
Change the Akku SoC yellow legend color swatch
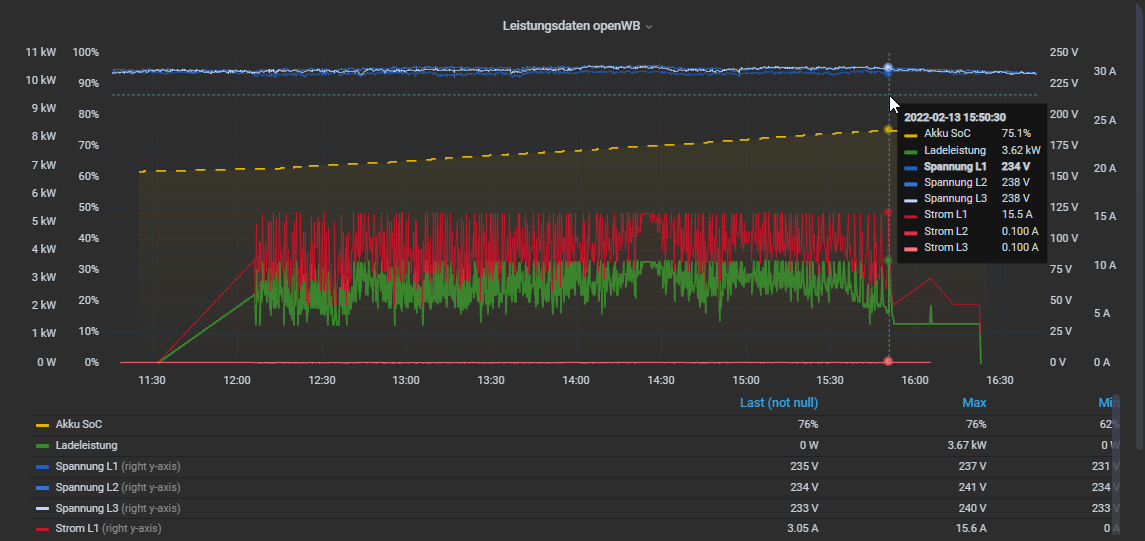[x=42, y=425]
